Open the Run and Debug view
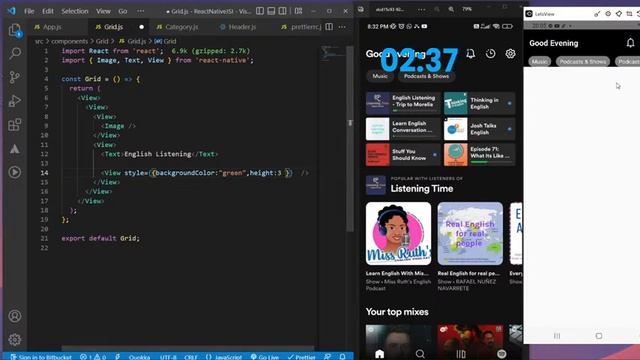Image resolution: width=640 pixels, height=360 pixels. tap(15, 101)
